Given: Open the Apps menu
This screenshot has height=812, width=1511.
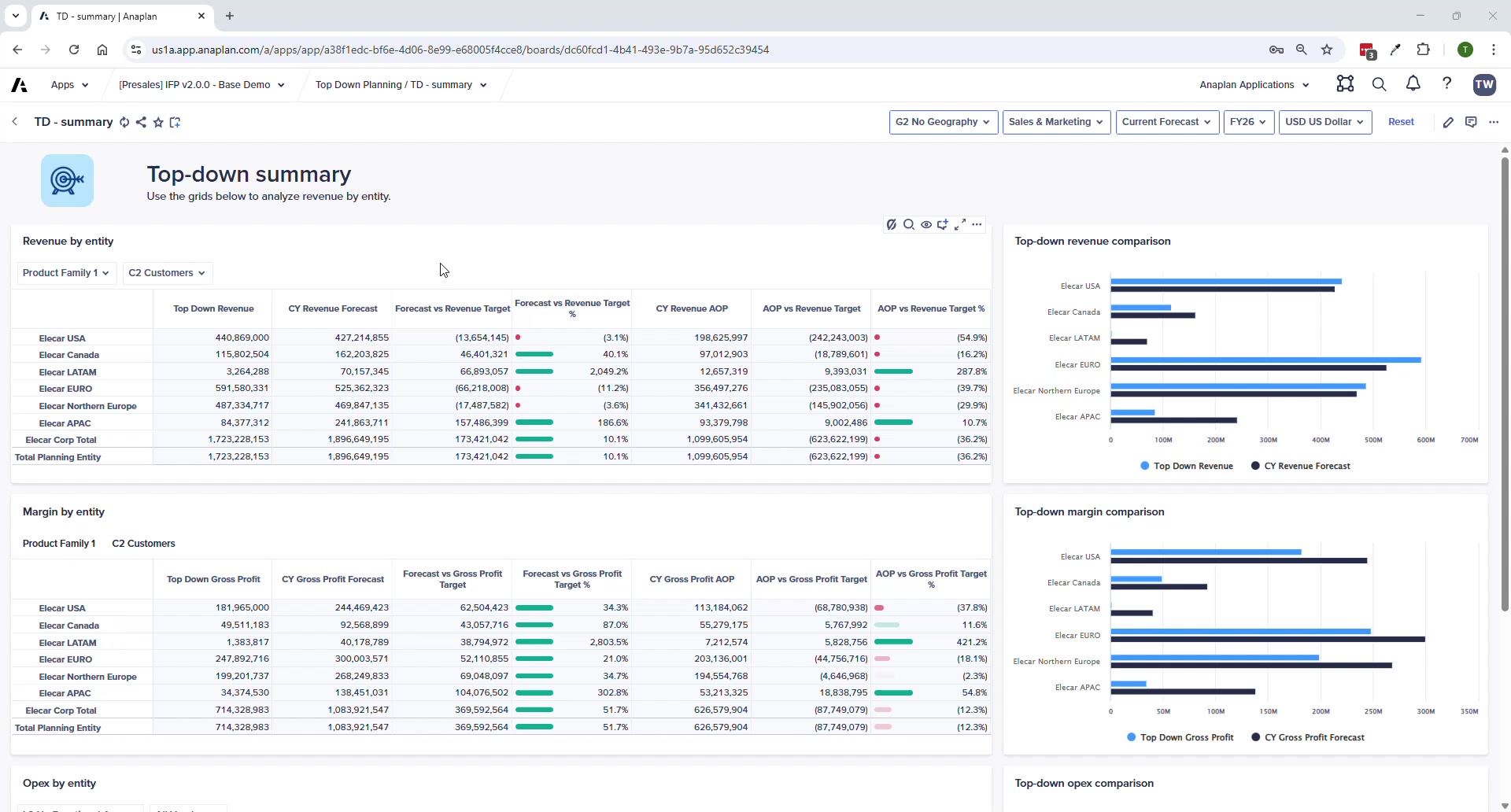Looking at the screenshot, I should (x=69, y=85).
